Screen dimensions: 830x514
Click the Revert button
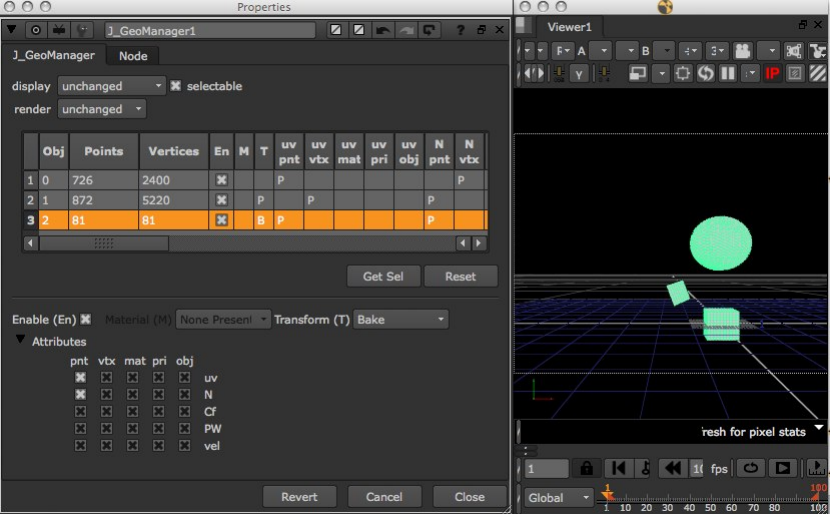point(299,496)
